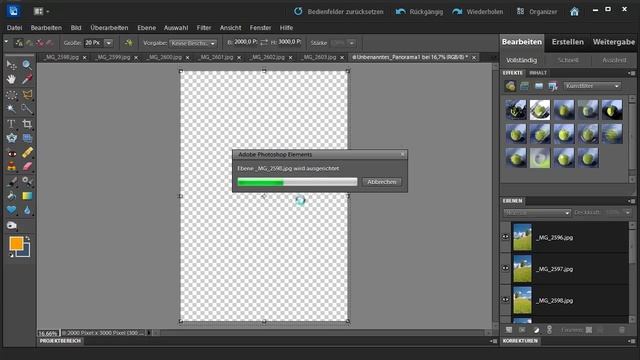Image resolution: width=640 pixels, height=360 pixels.
Task: Select the Healing Brush bandage tool
Action: (27, 153)
